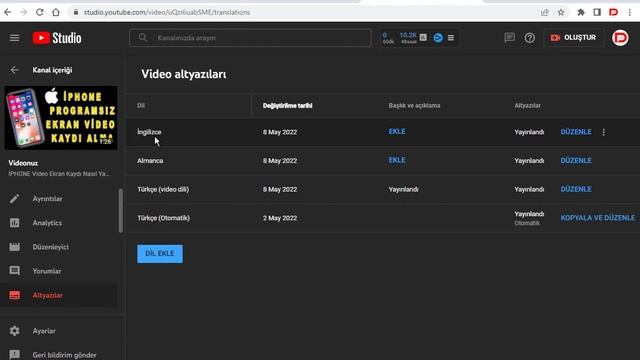
Task: Reload the page with browser refresh
Action: (40, 12)
